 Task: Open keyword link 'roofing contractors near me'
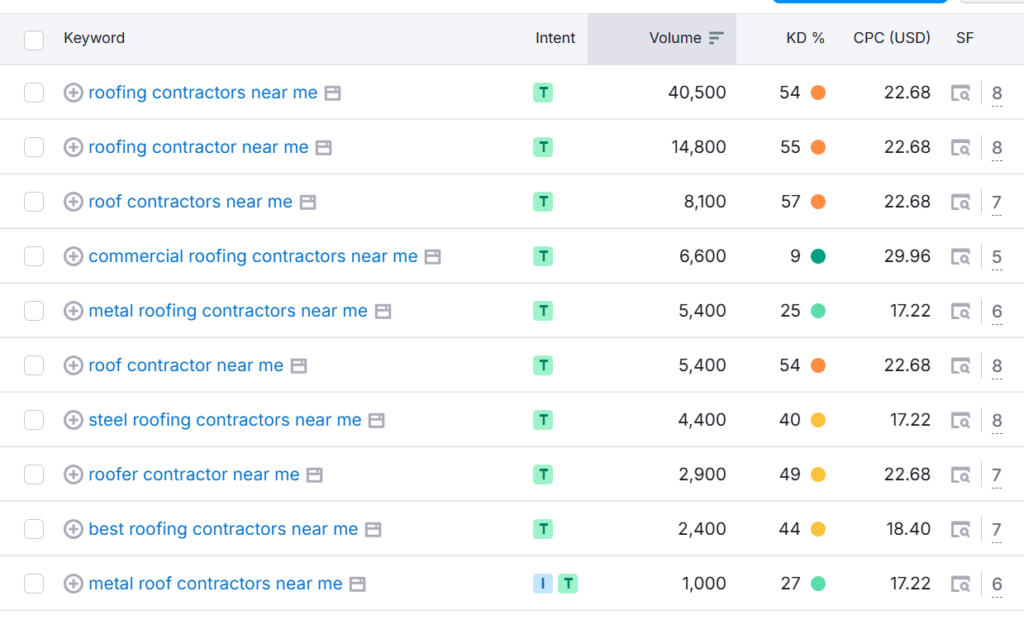[203, 93]
